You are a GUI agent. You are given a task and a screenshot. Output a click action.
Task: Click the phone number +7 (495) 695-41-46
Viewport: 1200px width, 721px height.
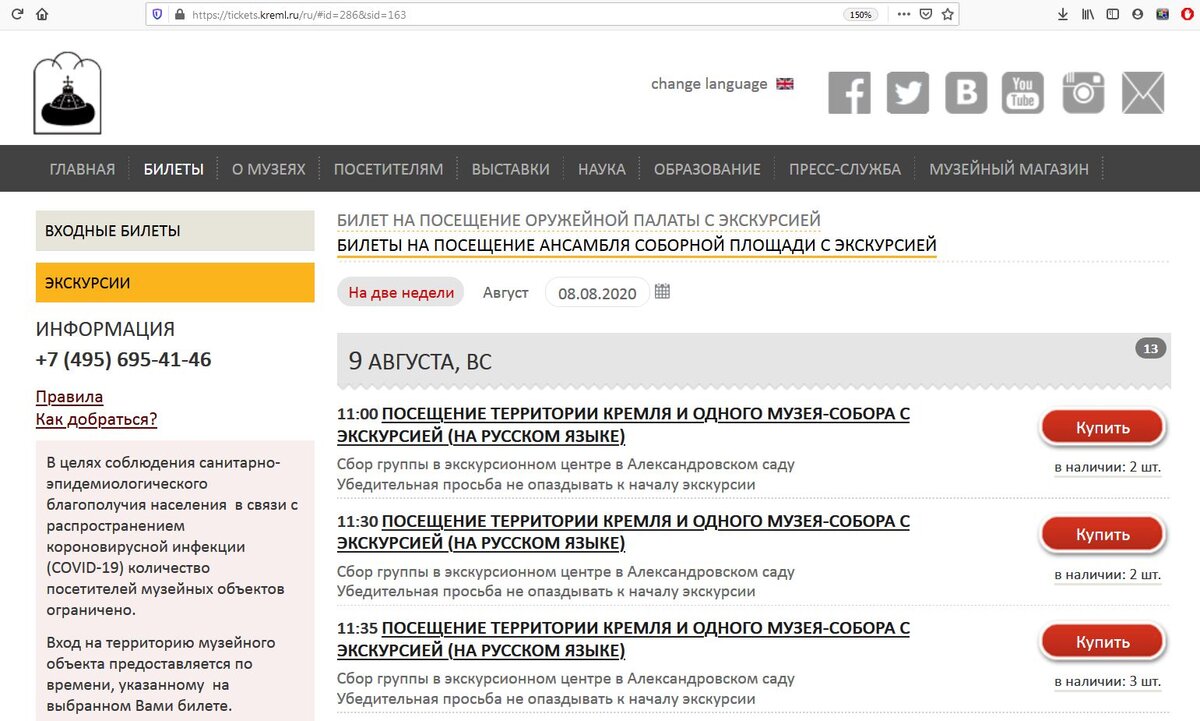pos(123,360)
